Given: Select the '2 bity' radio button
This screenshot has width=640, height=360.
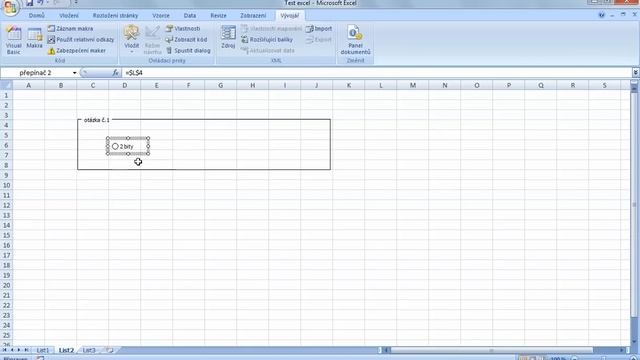Looking at the screenshot, I should click(115, 146).
